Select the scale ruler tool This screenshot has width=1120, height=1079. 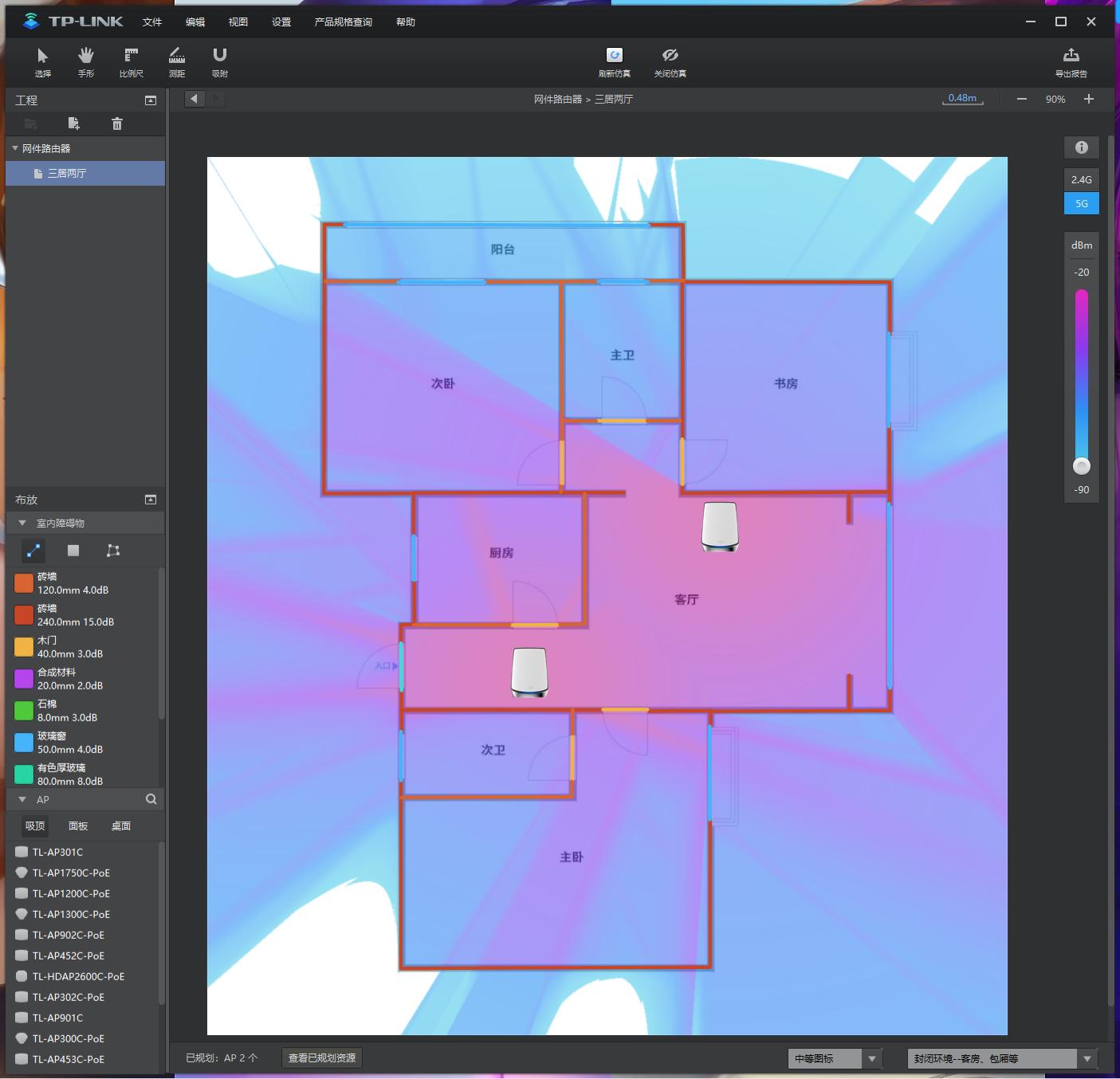131,61
